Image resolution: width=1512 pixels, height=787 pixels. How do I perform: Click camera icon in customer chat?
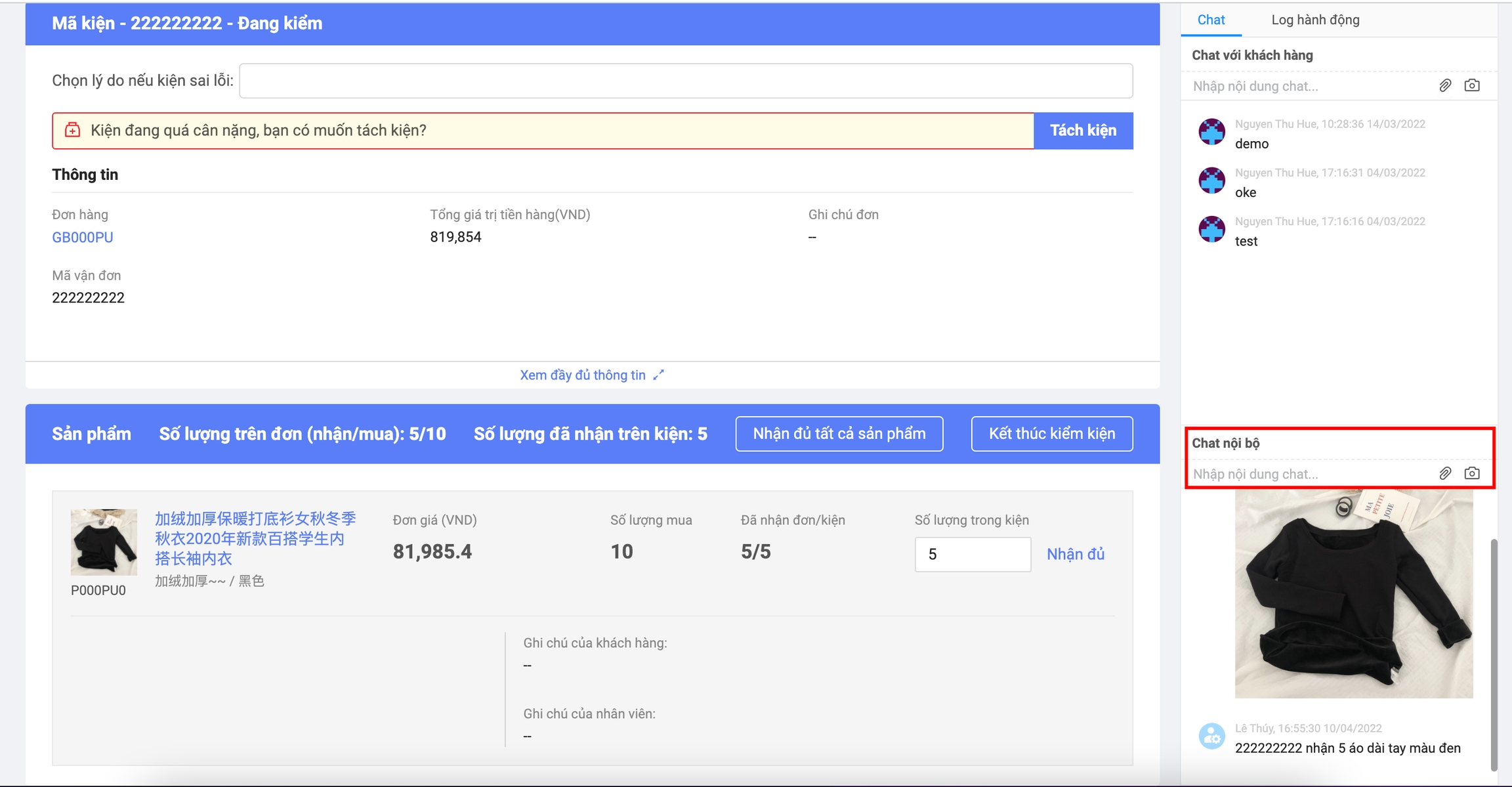[x=1472, y=85]
